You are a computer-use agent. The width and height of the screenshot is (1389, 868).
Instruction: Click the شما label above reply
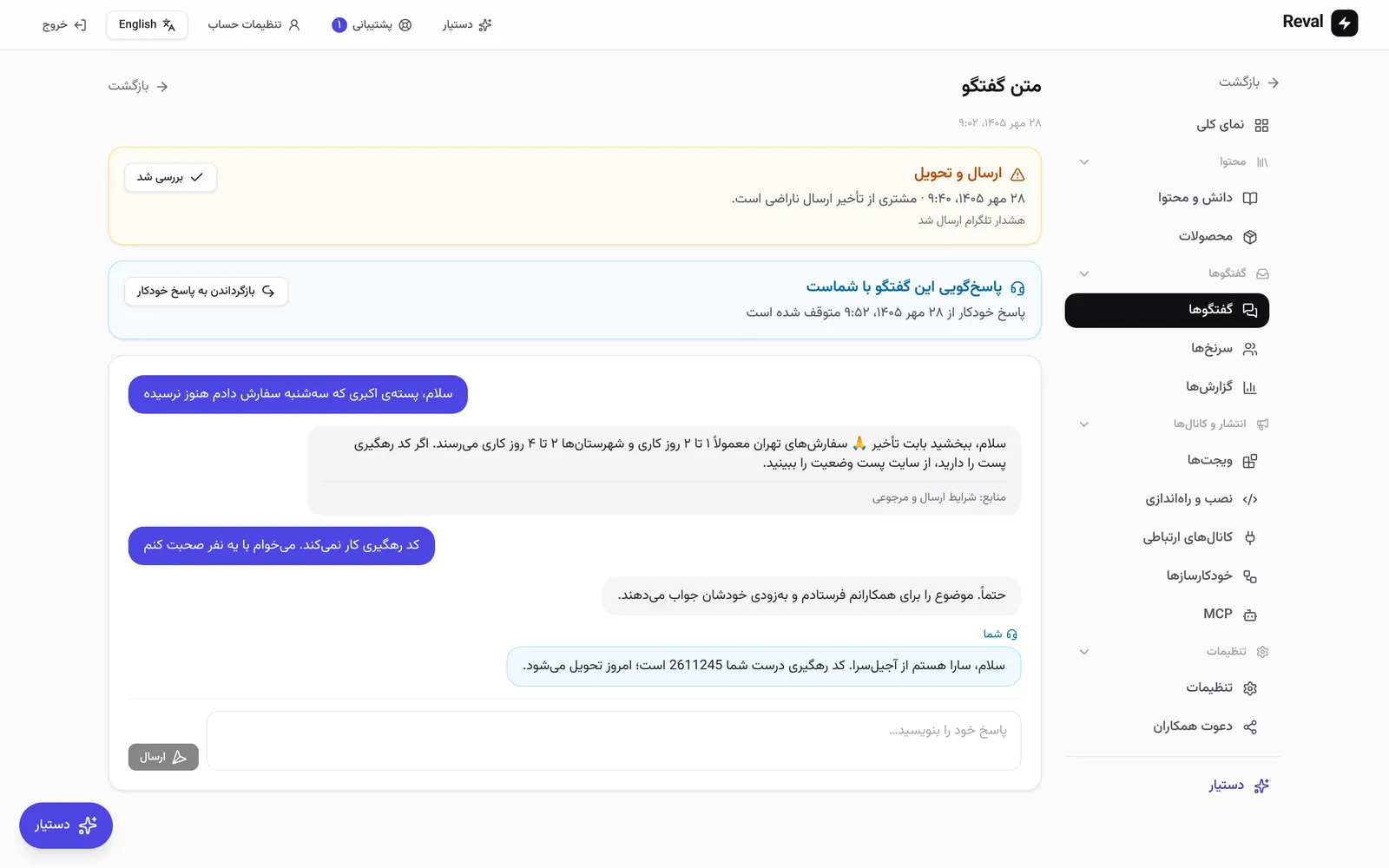pos(1000,635)
